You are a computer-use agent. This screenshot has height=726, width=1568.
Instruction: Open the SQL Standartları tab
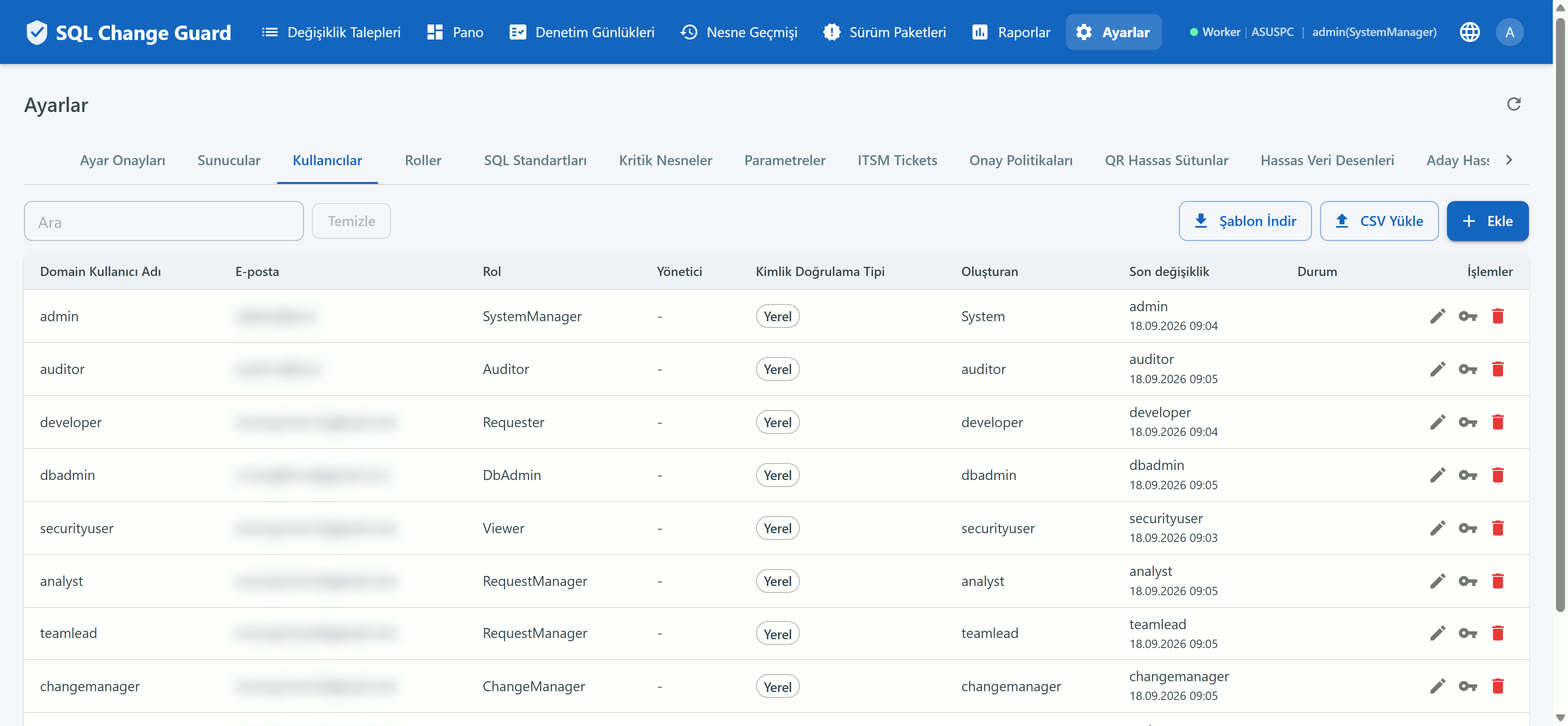coord(535,160)
